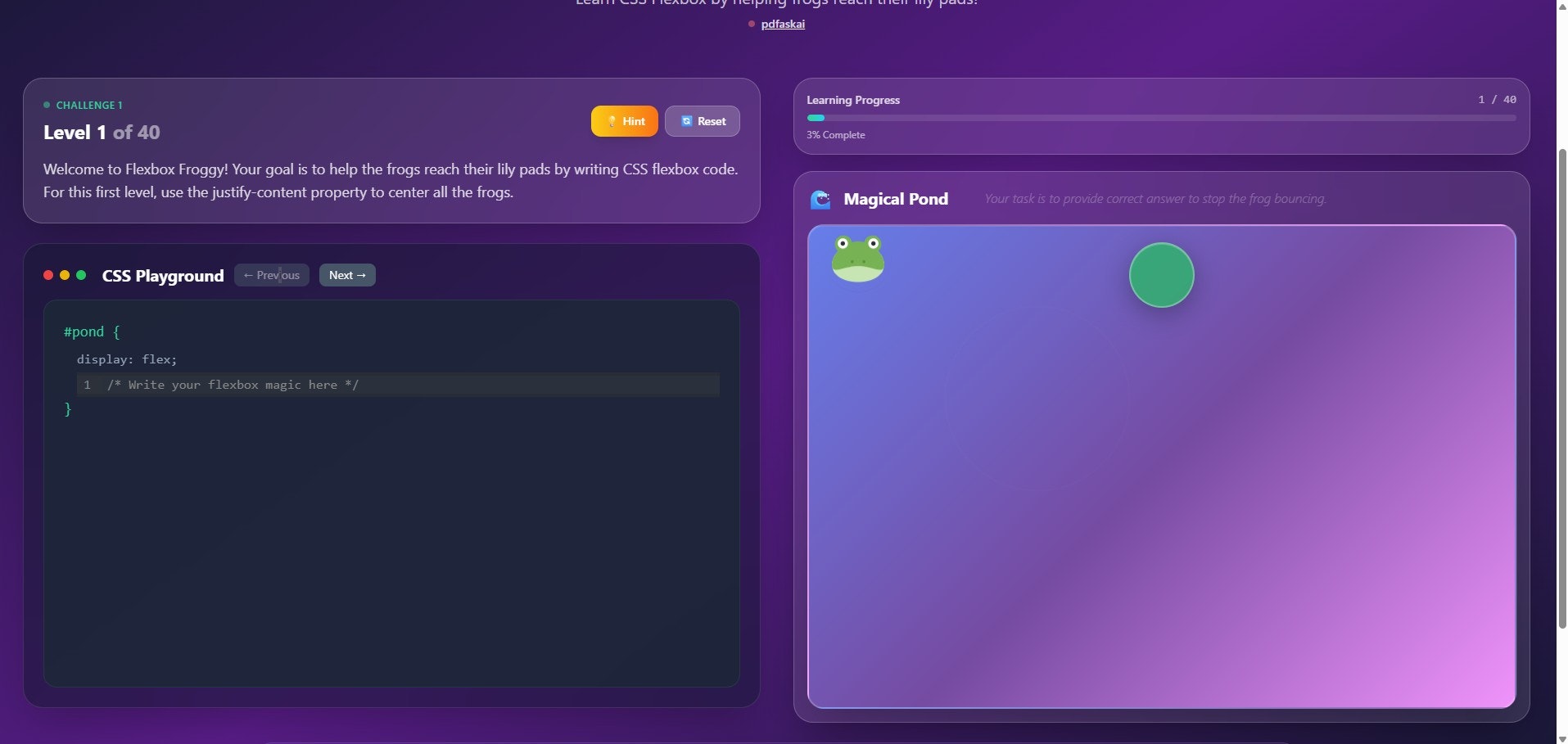Image resolution: width=1568 pixels, height=744 pixels.
Task: Click the red dot in CSS Playground header
Action: point(47,276)
